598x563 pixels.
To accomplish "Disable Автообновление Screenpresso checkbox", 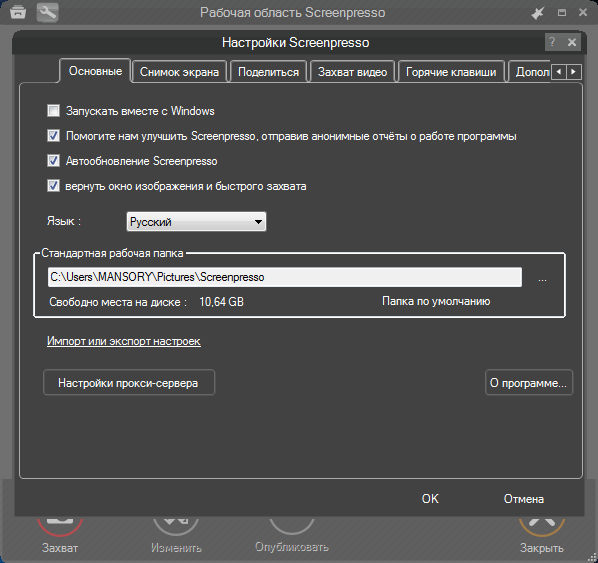I will [53, 161].
